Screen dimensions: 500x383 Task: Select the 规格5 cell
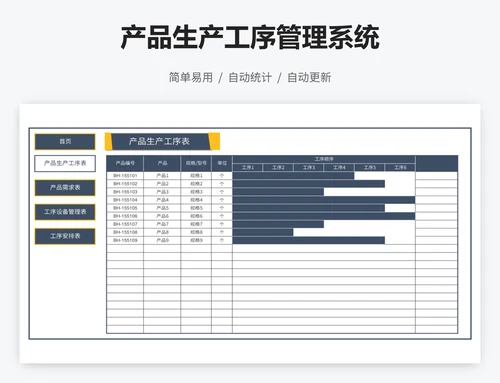tap(196, 208)
